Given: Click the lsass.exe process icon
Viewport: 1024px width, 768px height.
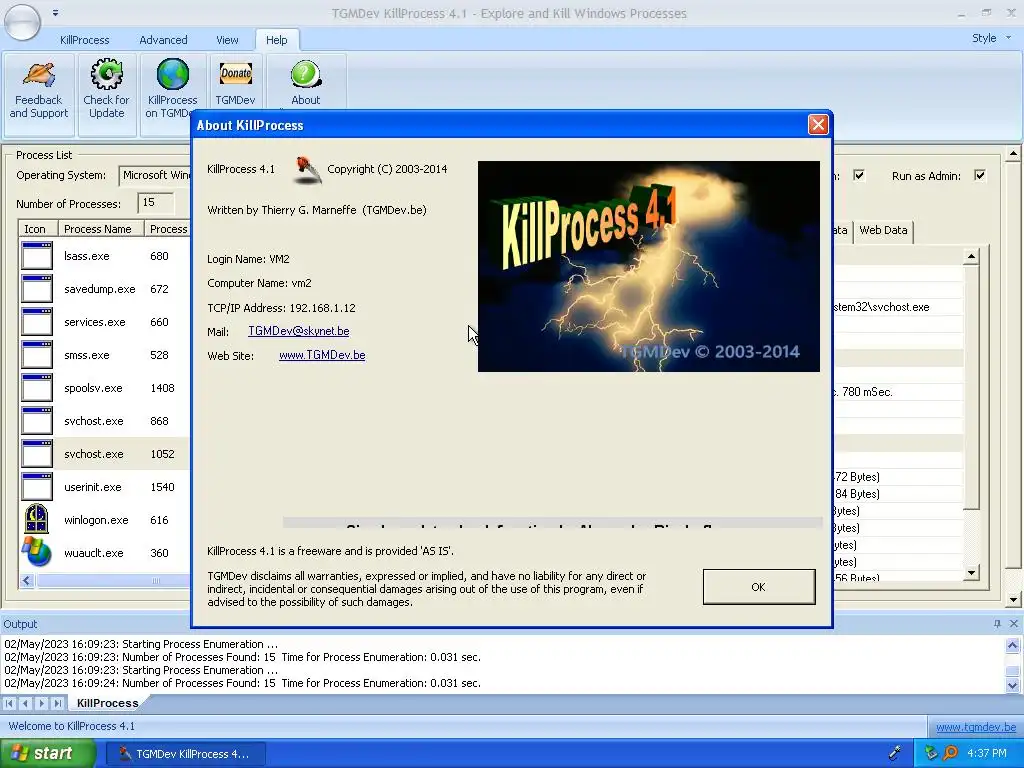Looking at the screenshot, I should point(37,256).
